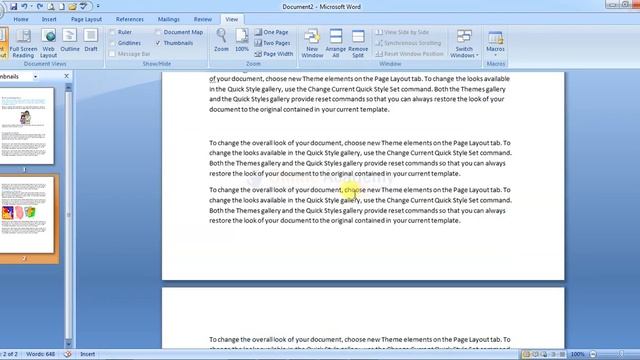Image resolution: width=640 pixels, height=360 pixels.
Task: Click the Undo icon
Action: click(x=24, y=7)
